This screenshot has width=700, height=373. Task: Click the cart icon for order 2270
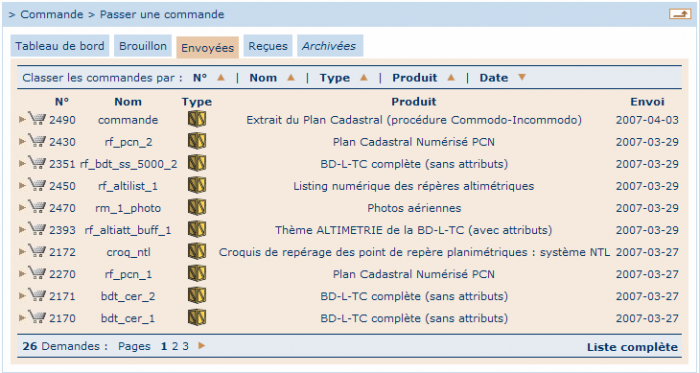pos(37,273)
